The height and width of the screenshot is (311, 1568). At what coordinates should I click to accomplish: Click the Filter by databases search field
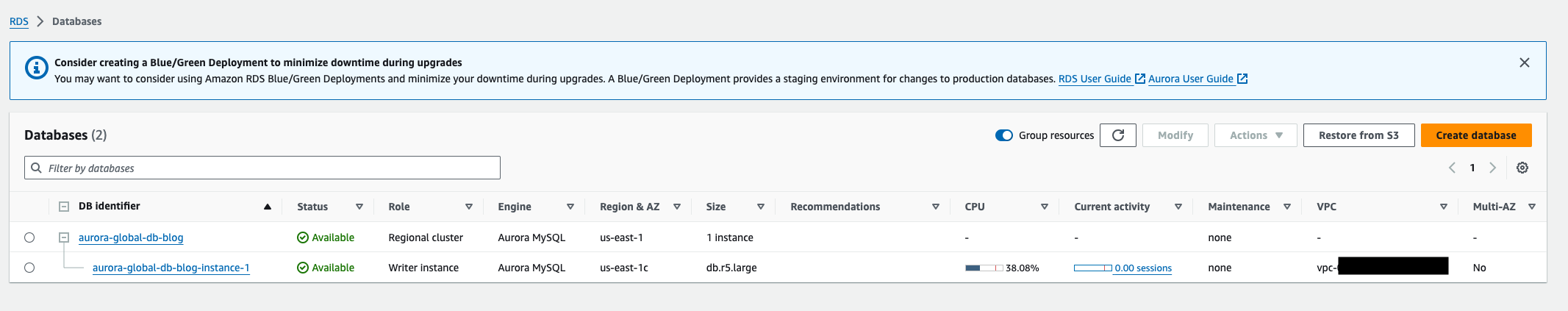tap(262, 168)
